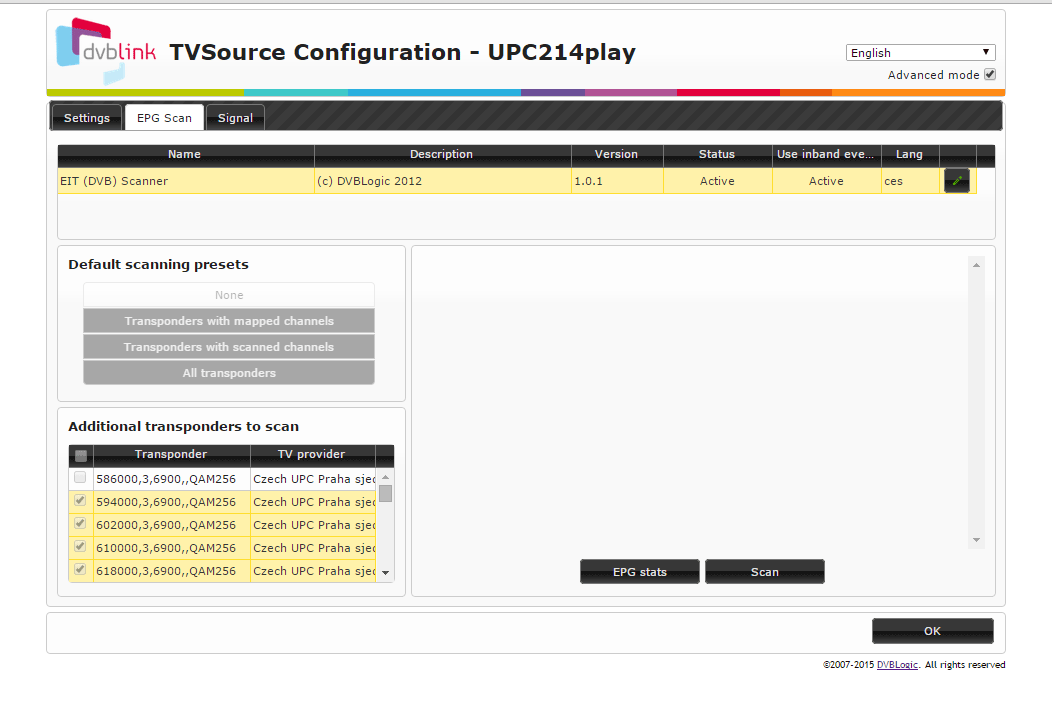Open the DVBLogic copyright link
Screen dimensions: 1052x705
(897, 665)
